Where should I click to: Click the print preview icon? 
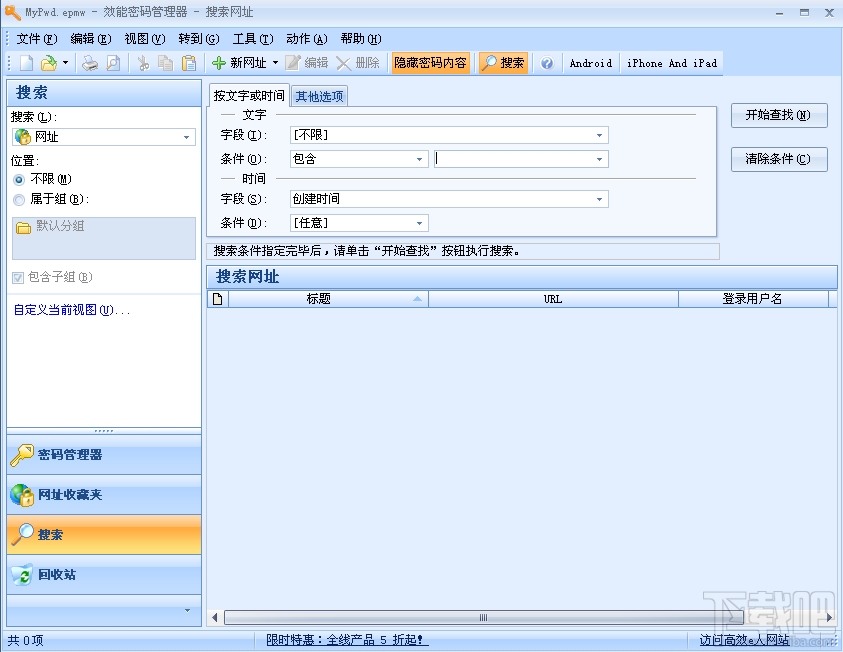point(113,63)
